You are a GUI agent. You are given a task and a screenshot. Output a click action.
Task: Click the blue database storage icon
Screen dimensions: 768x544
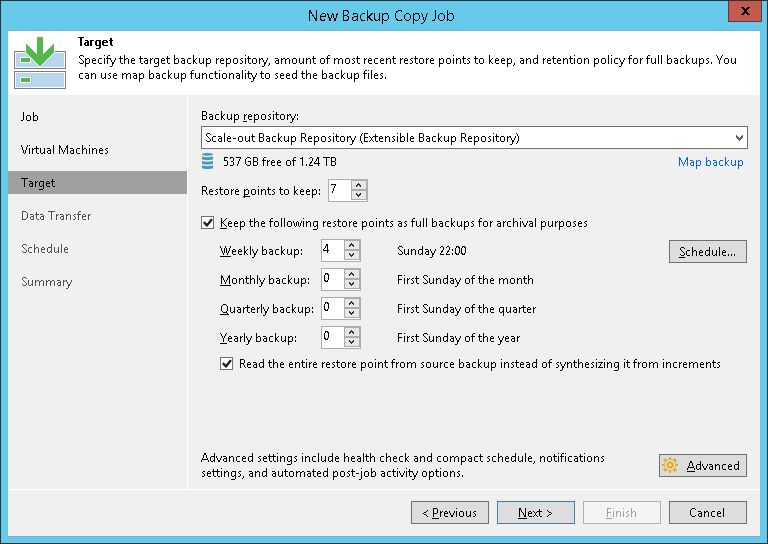[208, 162]
